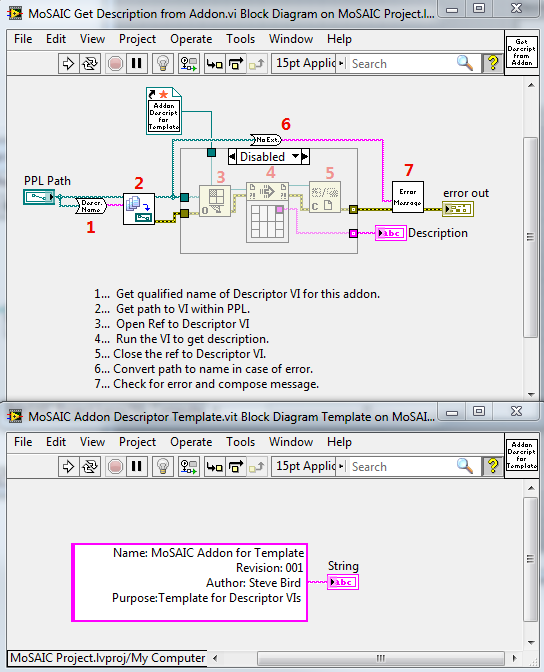Viewport: 544px width, 672px height.
Task: Click the Descr. Name subVI node
Action: [x=91, y=206]
